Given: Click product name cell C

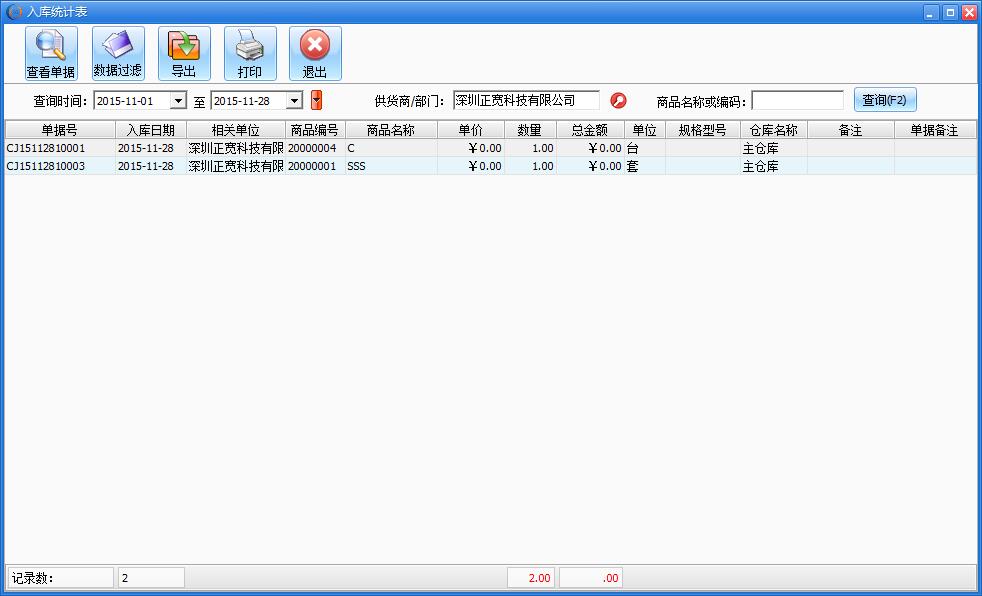Looking at the screenshot, I should [391, 148].
